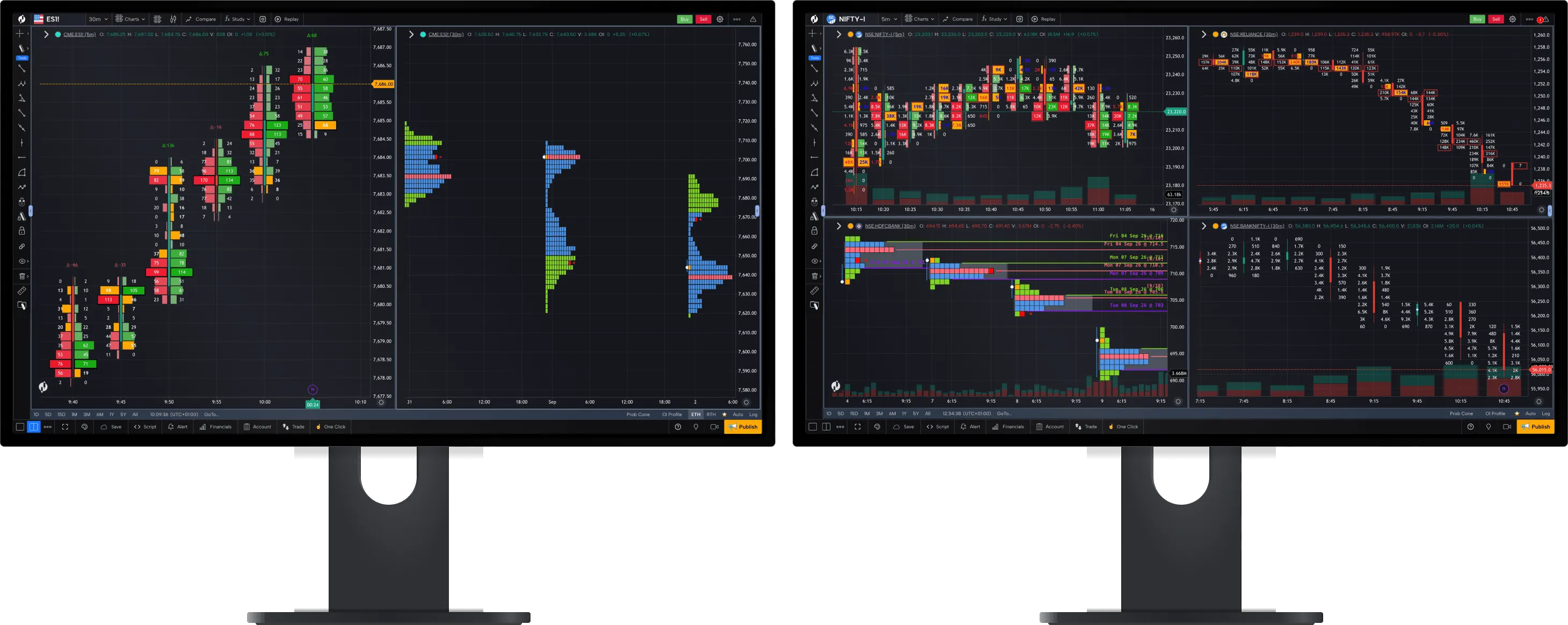This screenshot has width=1568, height=625.
Task: Expand the NSE:RELIANCE (30m) chart legend arrow
Action: coord(1203,34)
